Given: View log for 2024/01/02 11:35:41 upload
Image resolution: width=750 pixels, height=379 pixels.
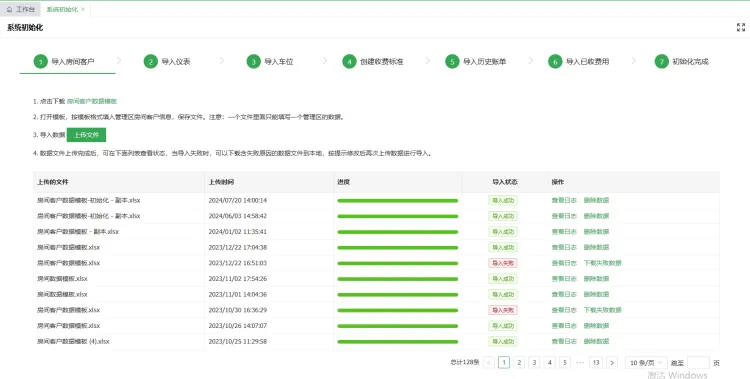Looking at the screenshot, I should [564, 232].
